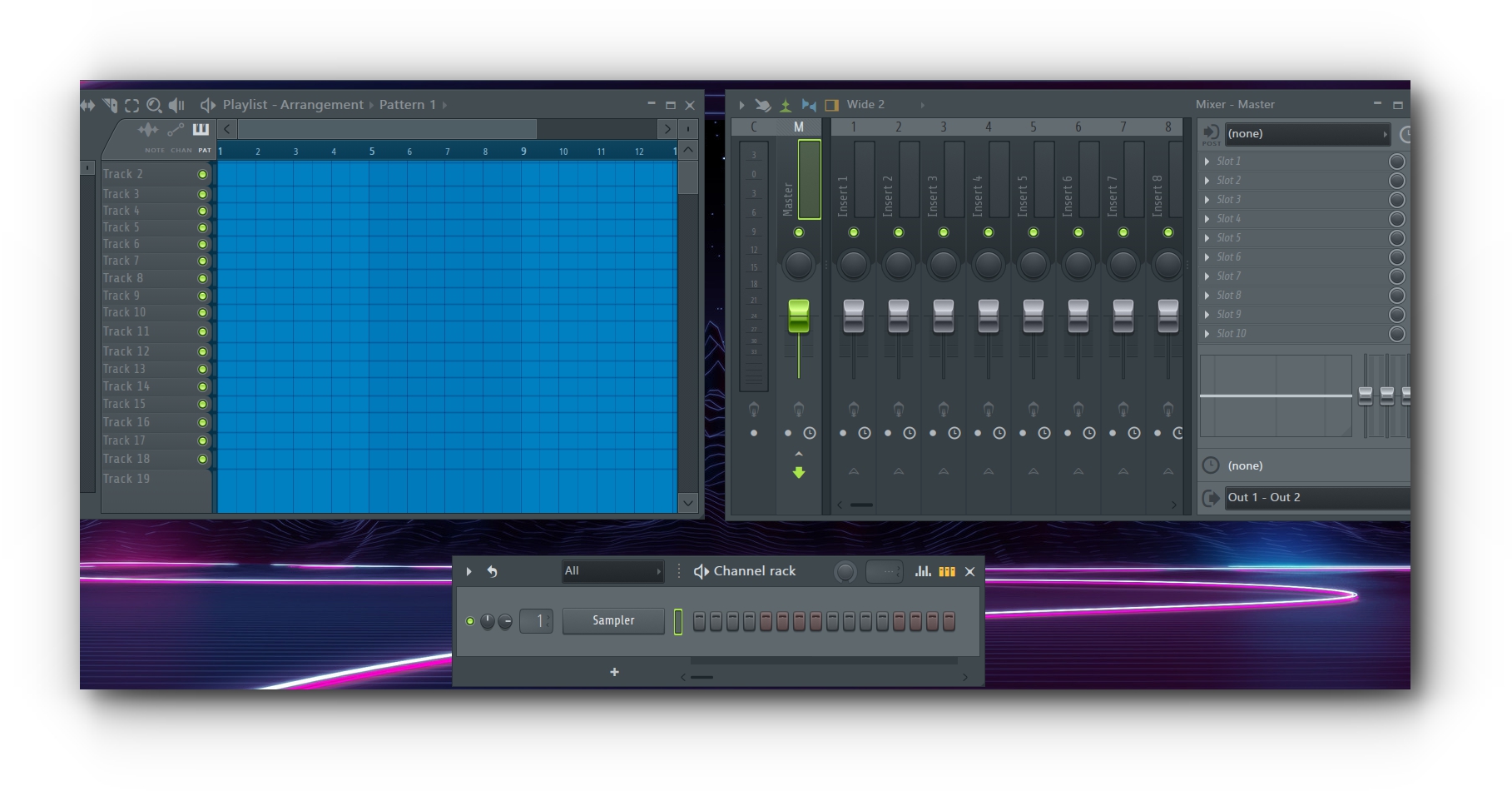Click the Mixer green arrow track icon
The image size is (1512, 791).
coord(786,105)
